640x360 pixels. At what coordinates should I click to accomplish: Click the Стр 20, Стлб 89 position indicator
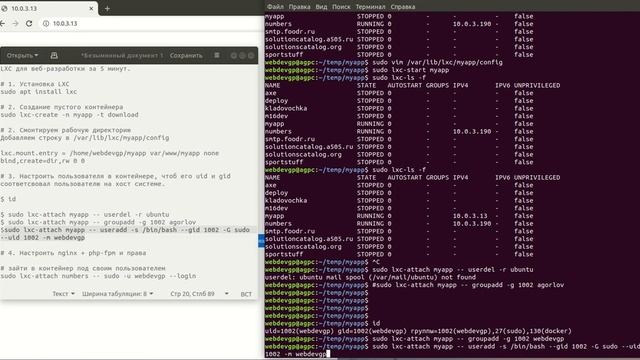pyautogui.click(x=192, y=293)
